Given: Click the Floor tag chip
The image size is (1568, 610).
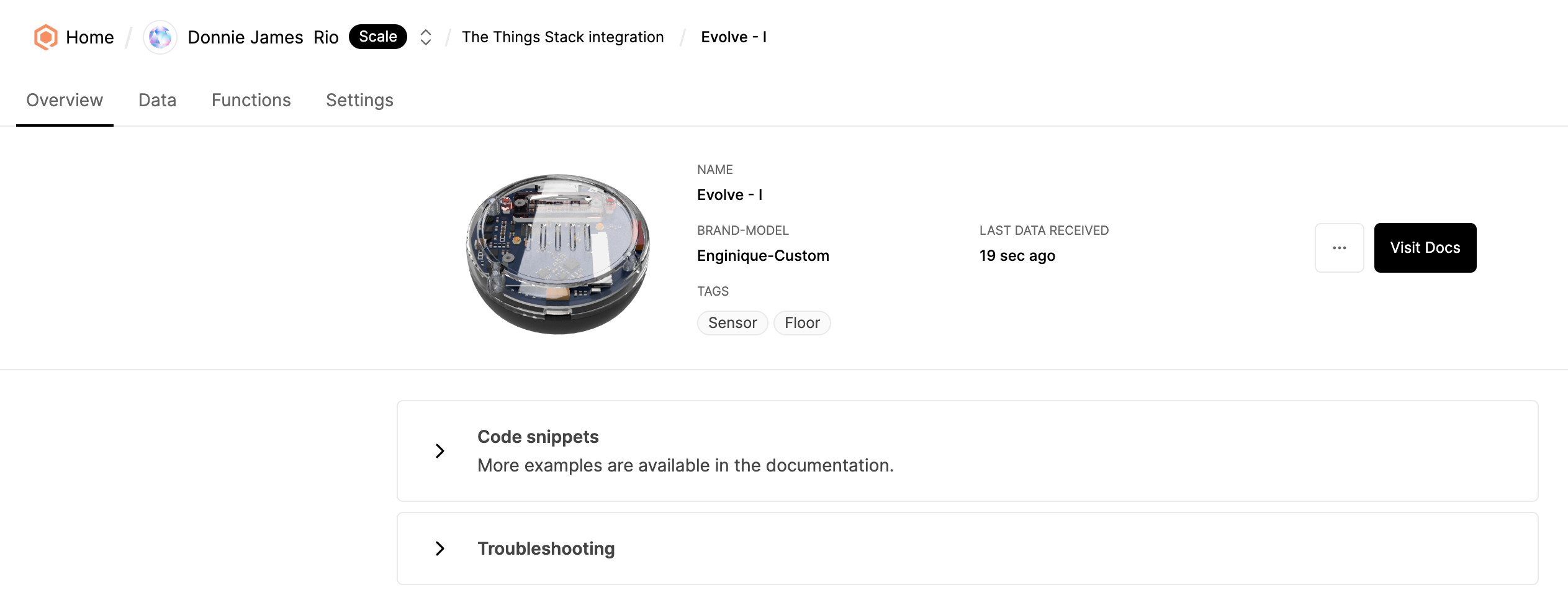Looking at the screenshot, I should (802, 323).
